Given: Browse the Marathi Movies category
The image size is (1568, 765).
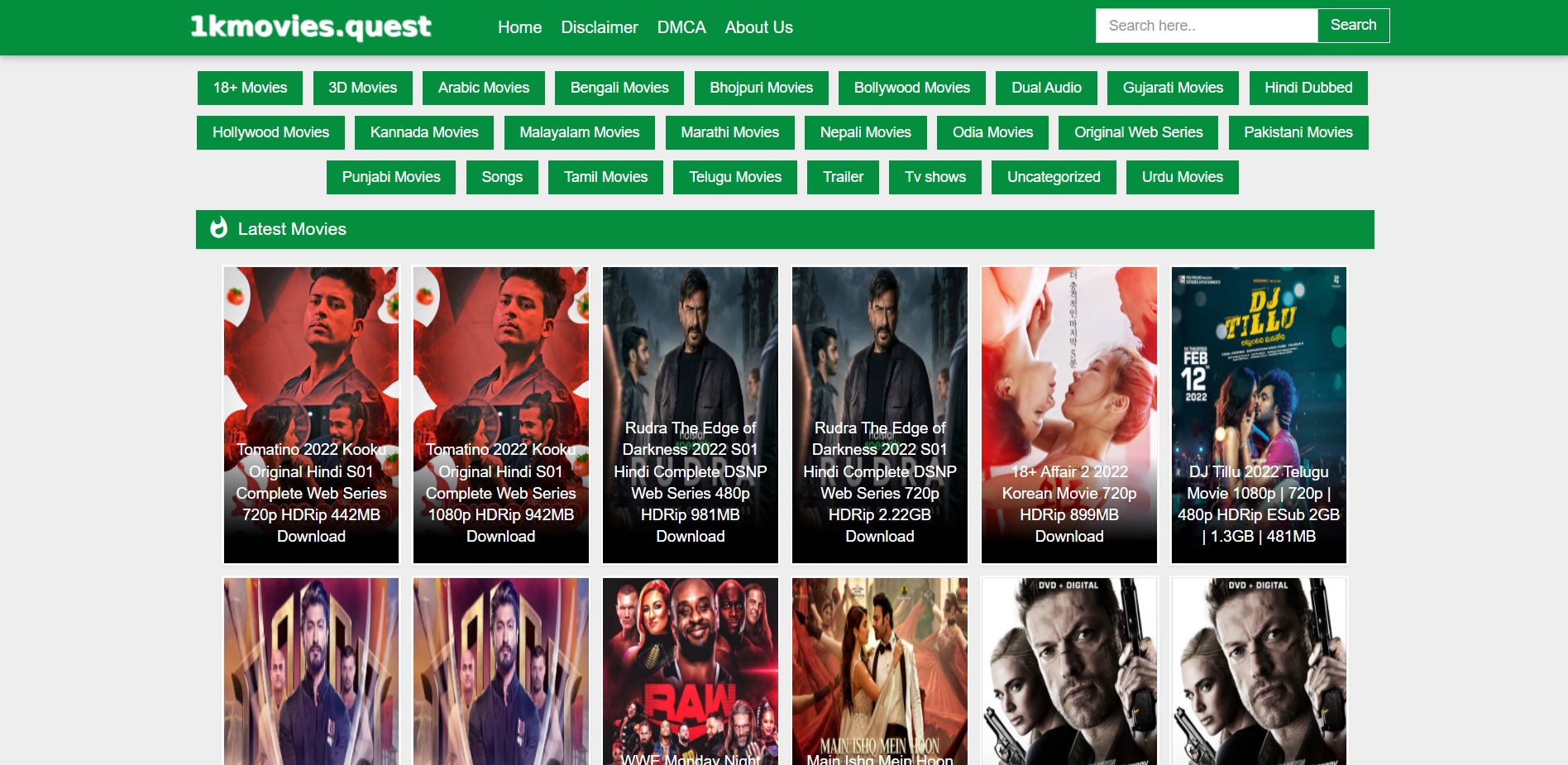Looking at the screenshot, I should pyautogui.click(x=729, y=132).
